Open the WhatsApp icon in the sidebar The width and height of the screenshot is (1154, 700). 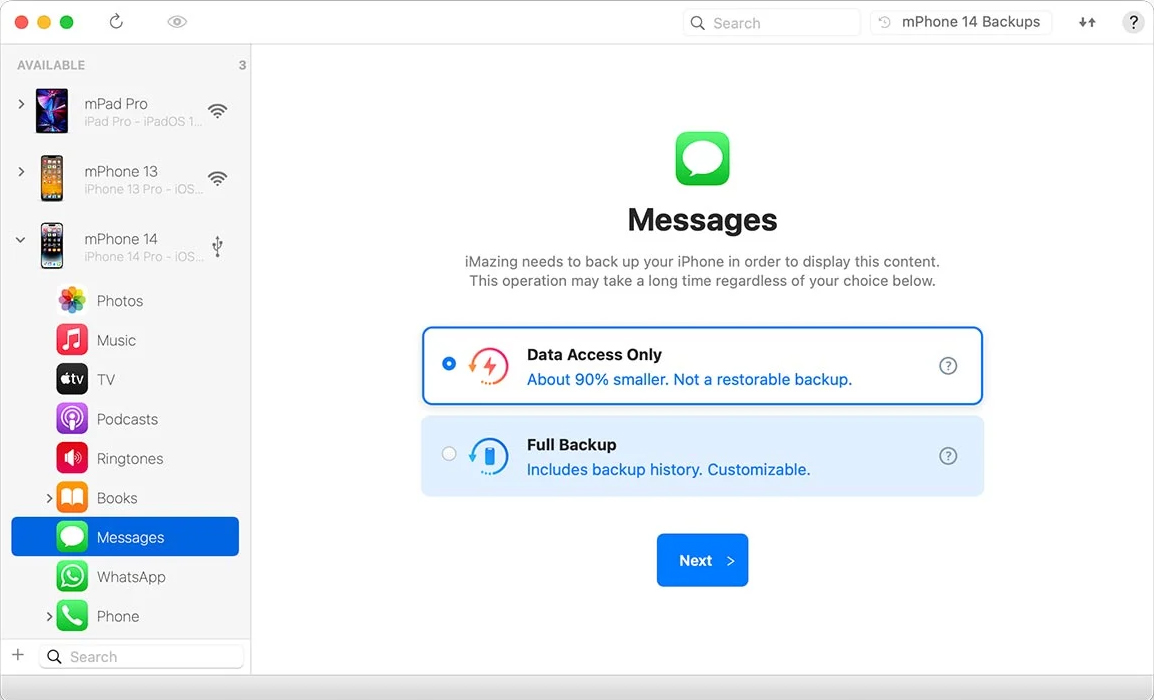72,576
